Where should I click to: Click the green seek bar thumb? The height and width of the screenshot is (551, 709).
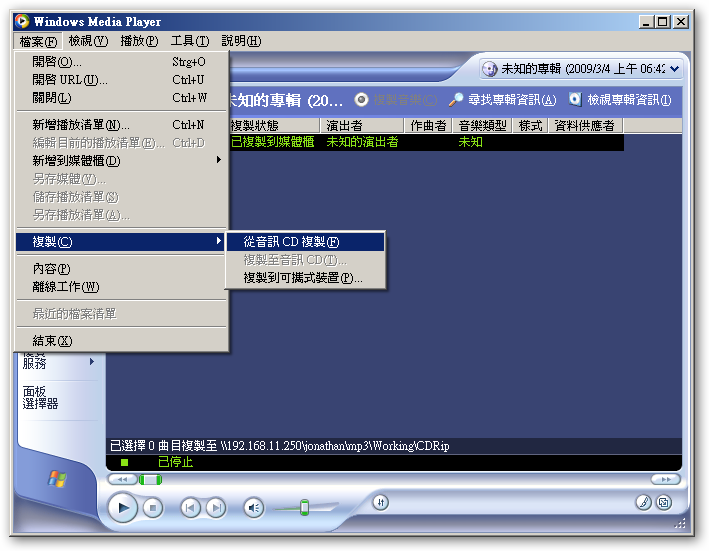(150, 480)
